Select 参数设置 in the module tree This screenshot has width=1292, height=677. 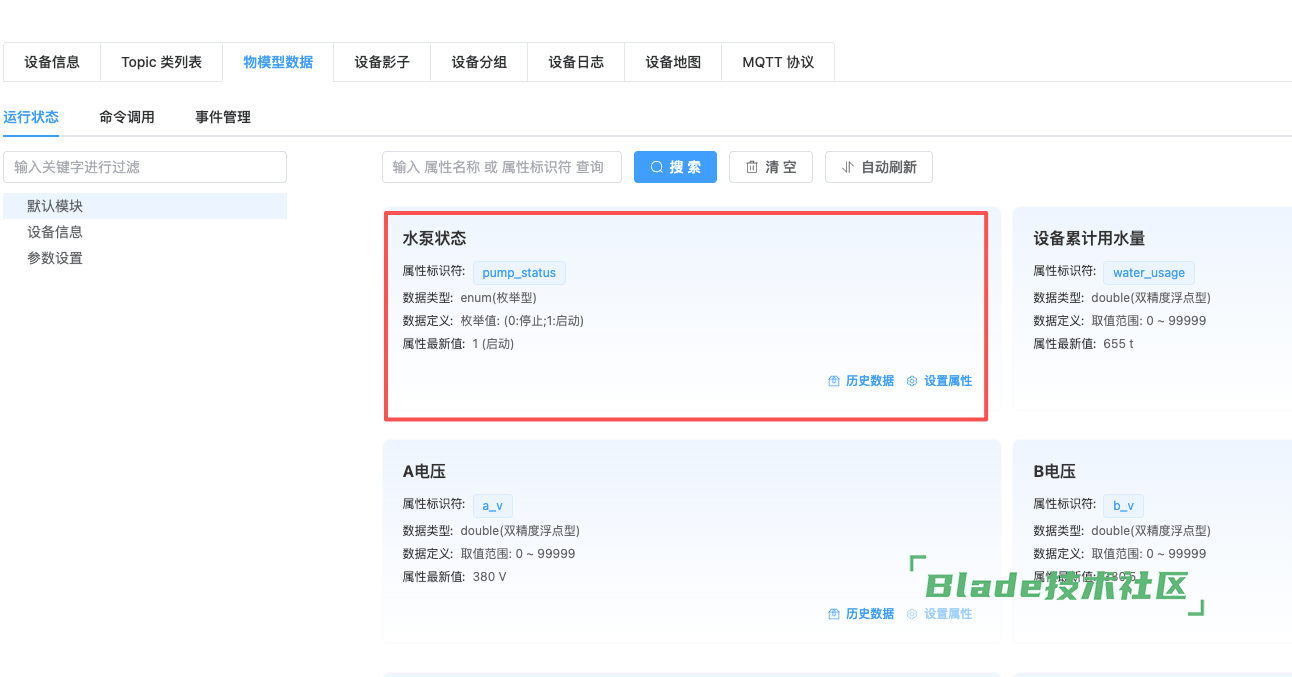coord(55,258)
